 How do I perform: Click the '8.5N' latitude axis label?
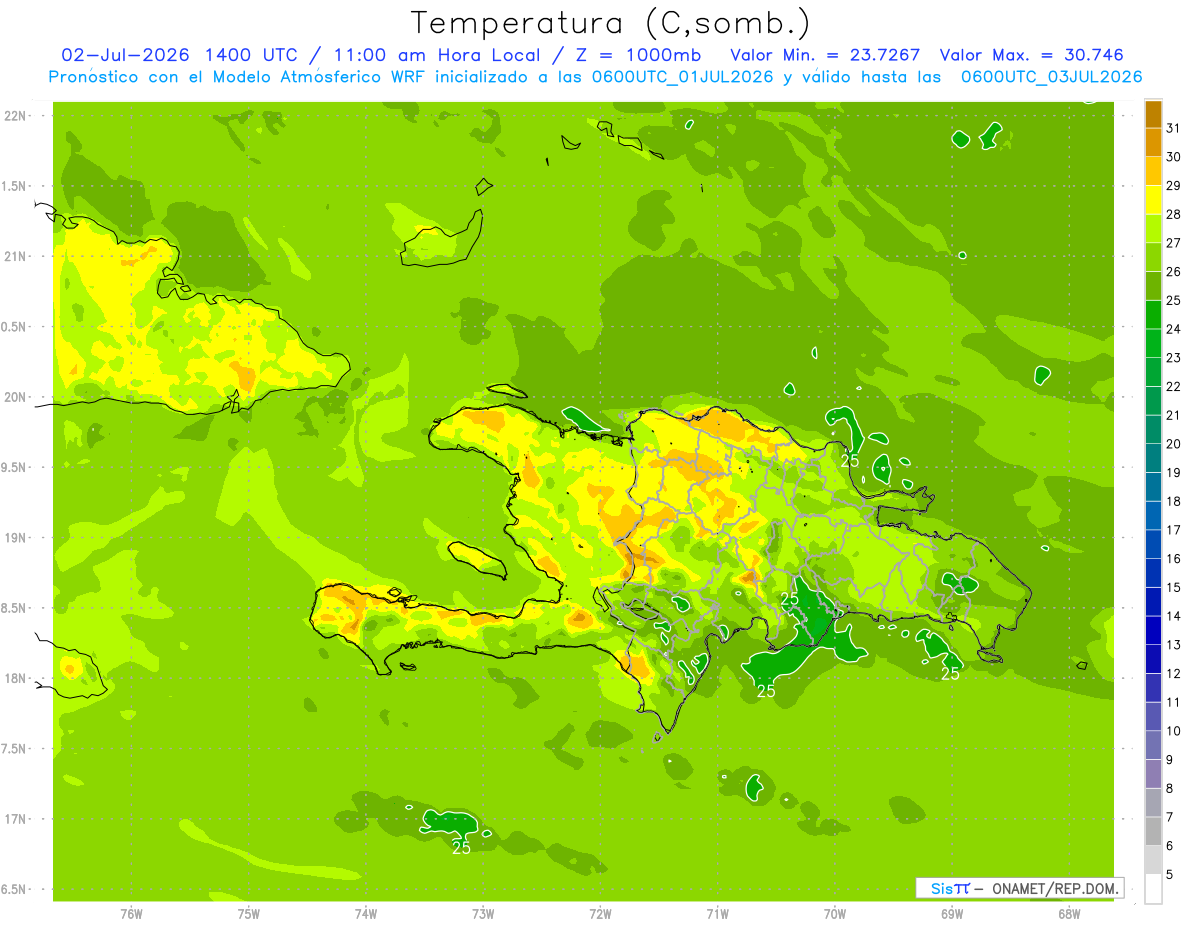[15, 608]
